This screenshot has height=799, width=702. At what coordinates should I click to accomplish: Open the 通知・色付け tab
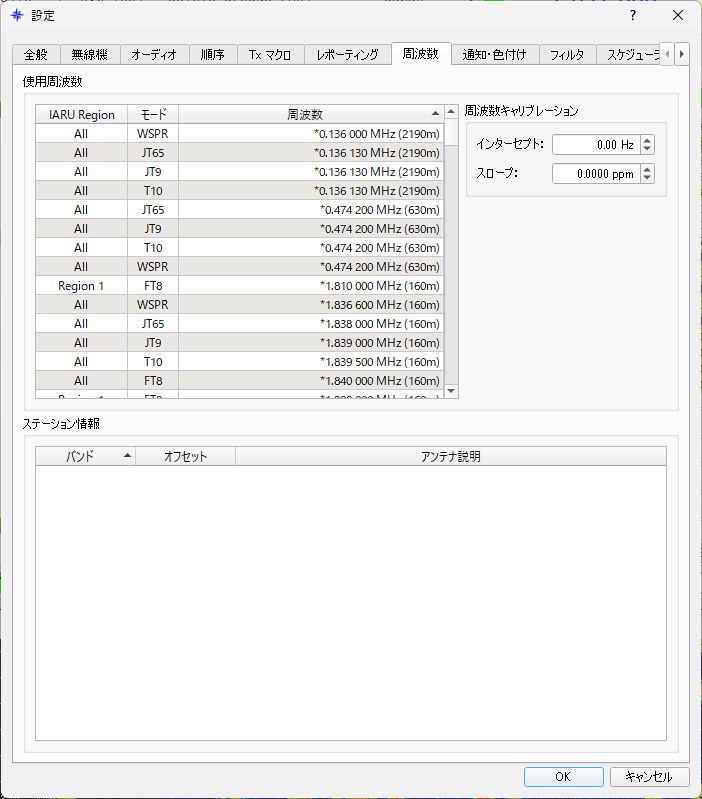(494, 55)
